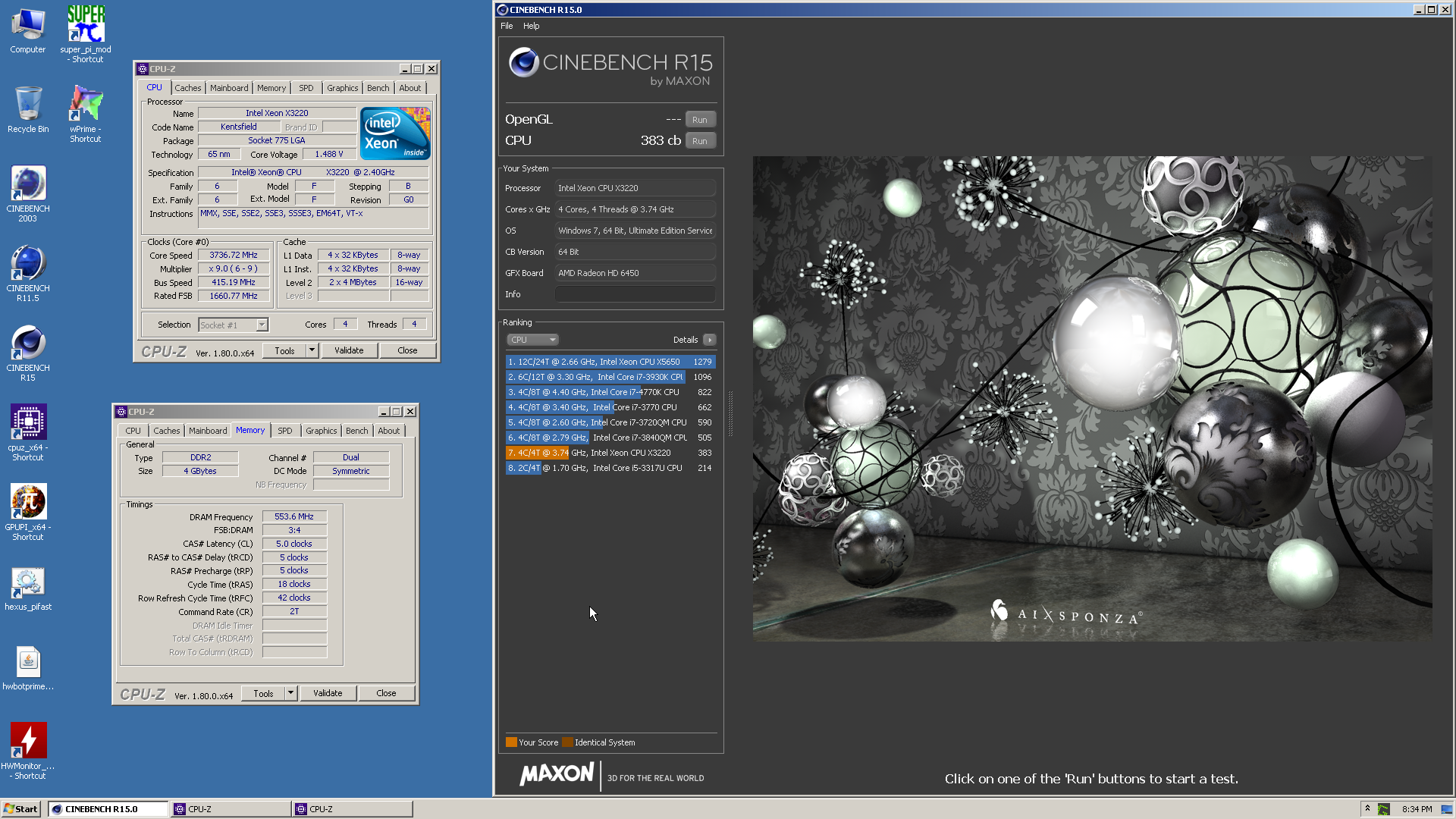Click Close button in lower CPU-Z Memory window

coord(386,693)
